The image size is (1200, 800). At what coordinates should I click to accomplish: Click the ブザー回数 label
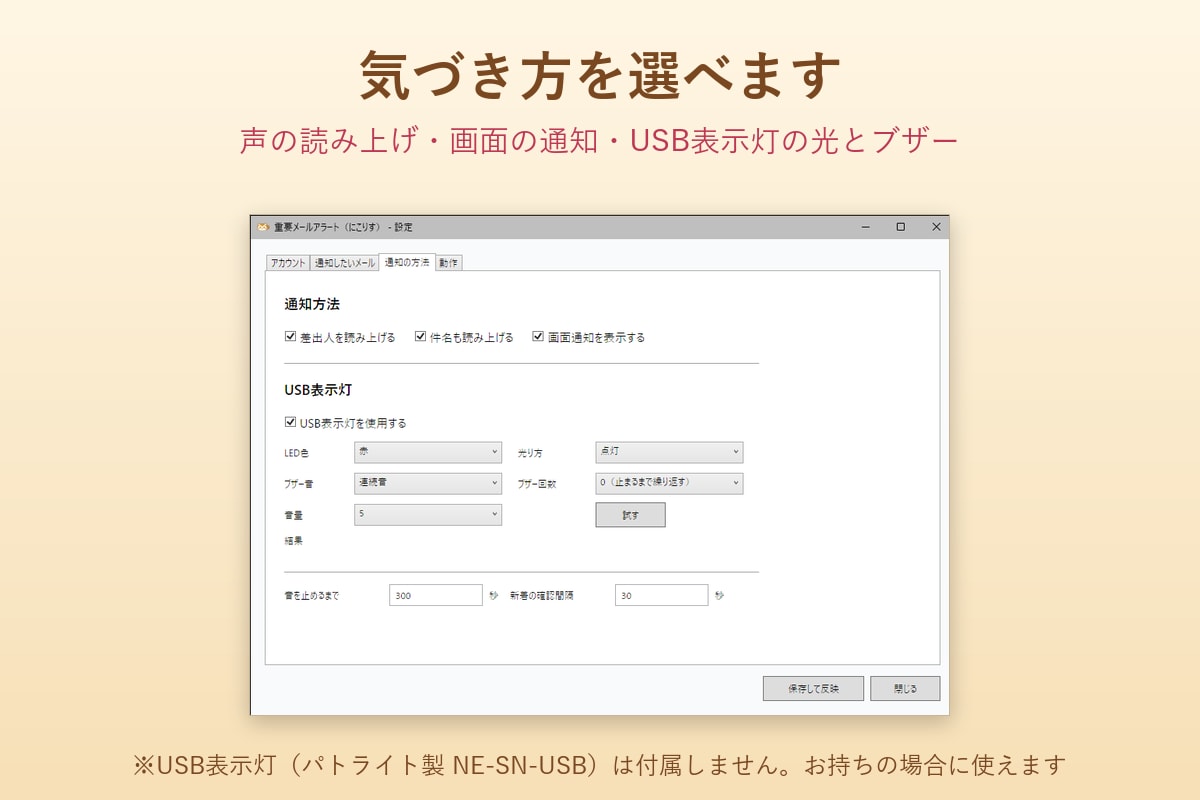(x=536, y=484)
